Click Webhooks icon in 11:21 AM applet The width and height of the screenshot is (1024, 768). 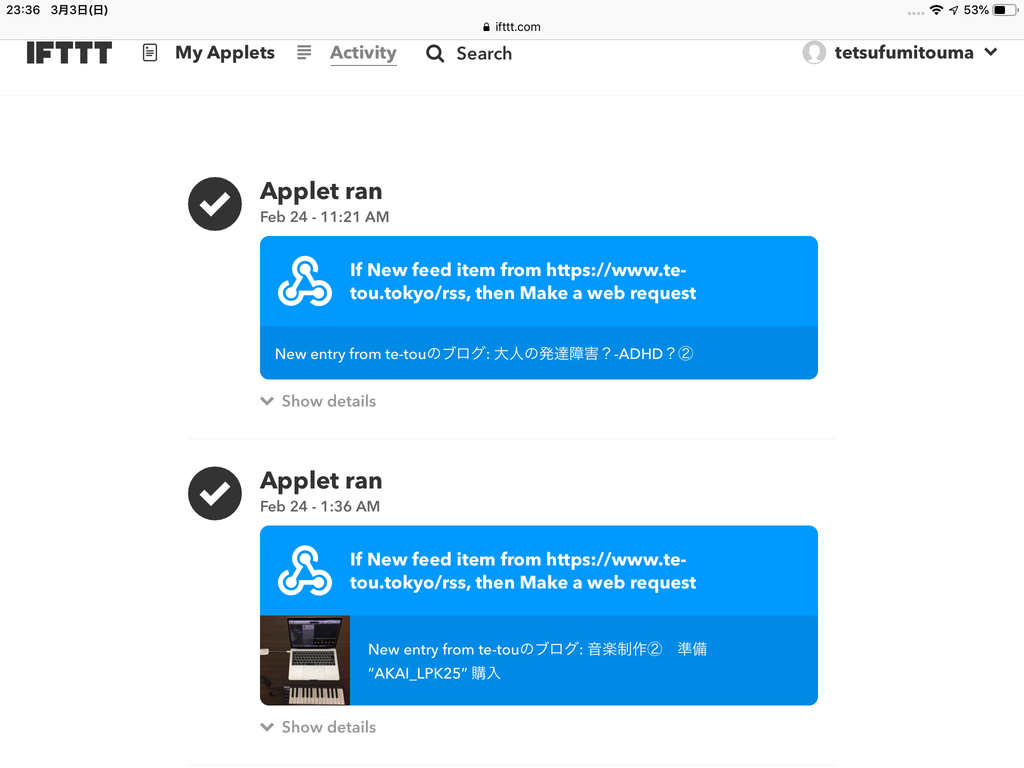(x=304, y=281)
